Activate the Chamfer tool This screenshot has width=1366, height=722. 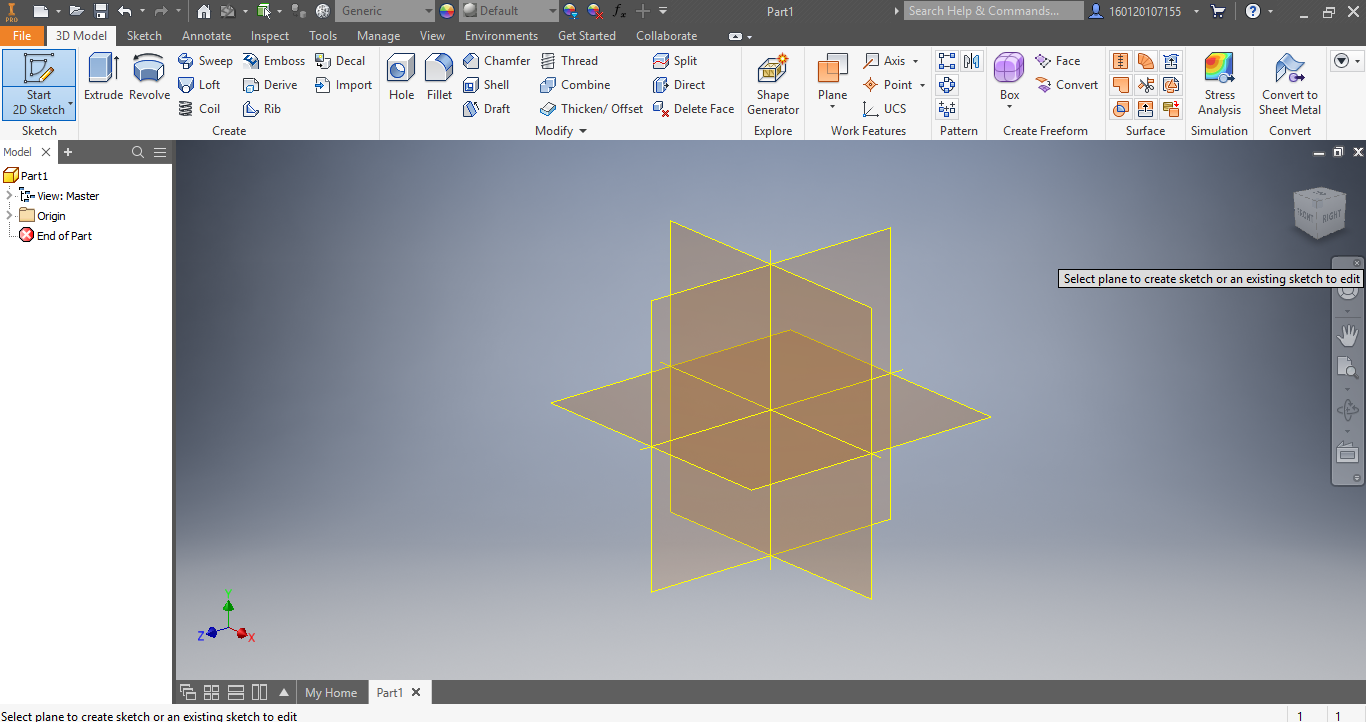[497, 61]
